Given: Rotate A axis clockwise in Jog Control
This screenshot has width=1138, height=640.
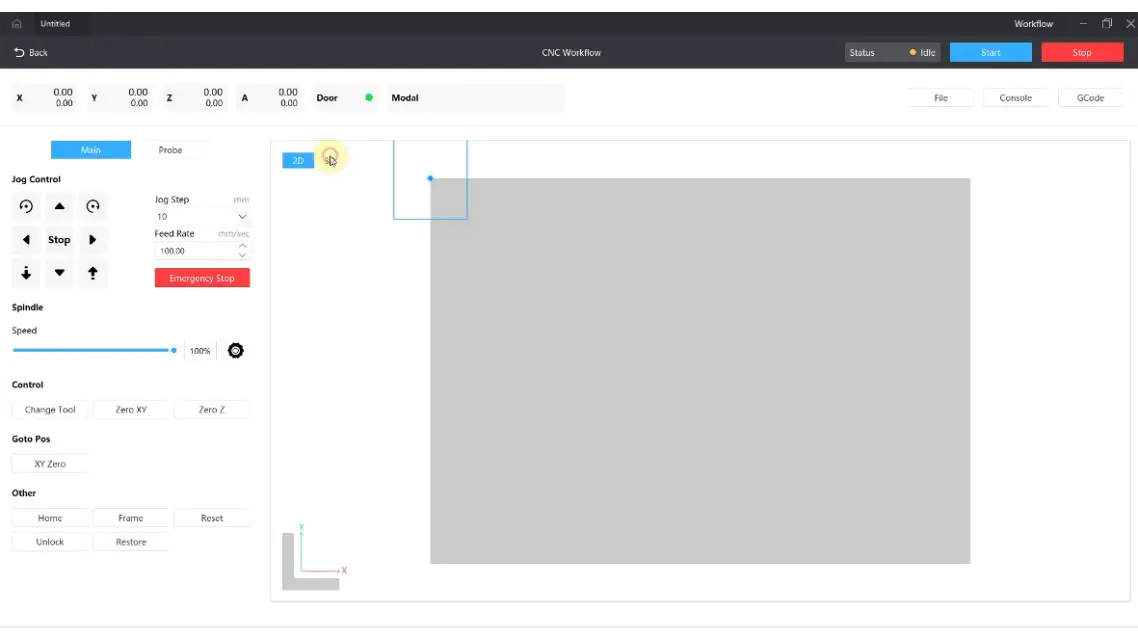Looking at the screenshot, I should tap(93, 206).
